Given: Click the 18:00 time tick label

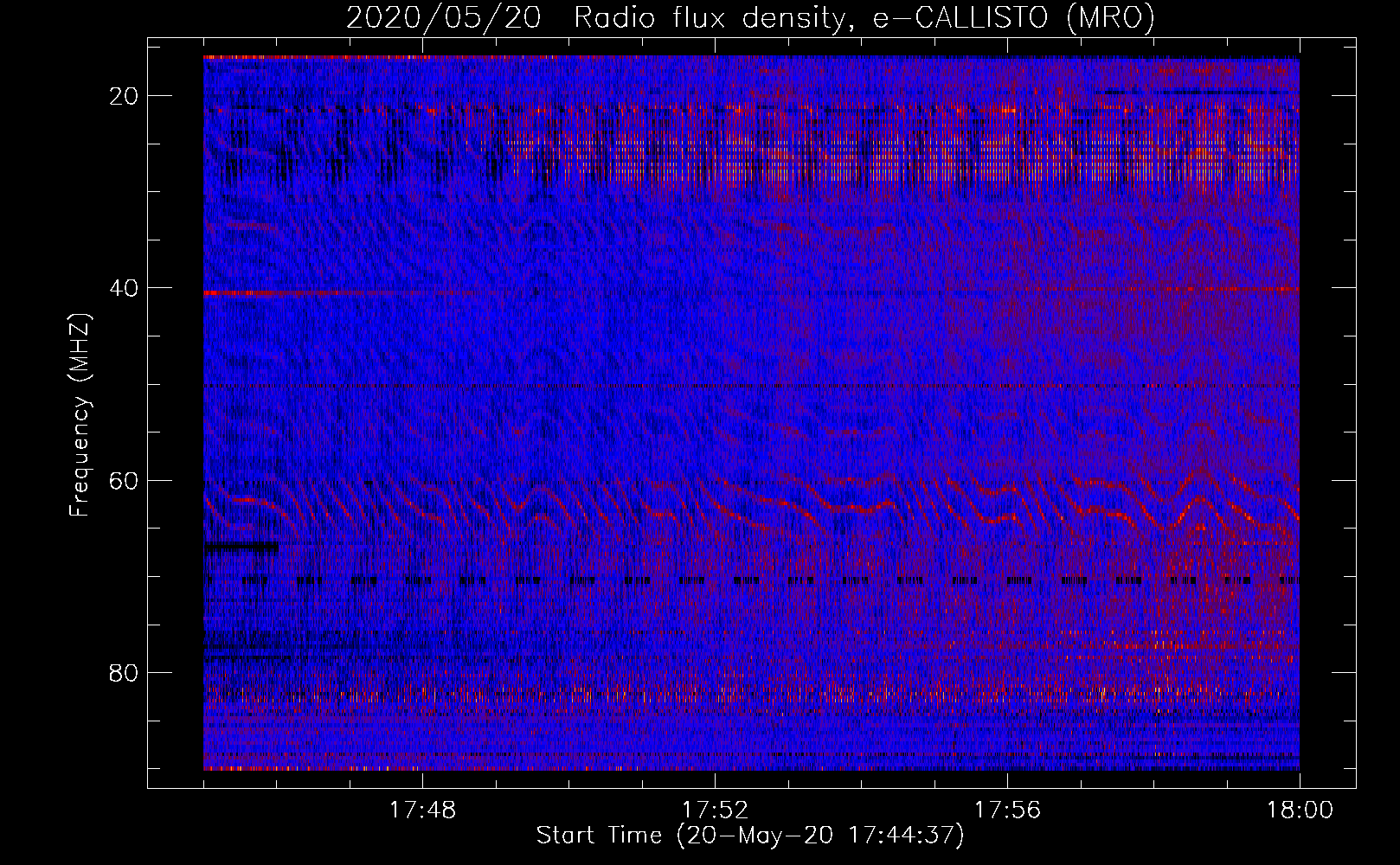Looking at the screenshot, I should pyautogui.click(x=1300, y=811).
